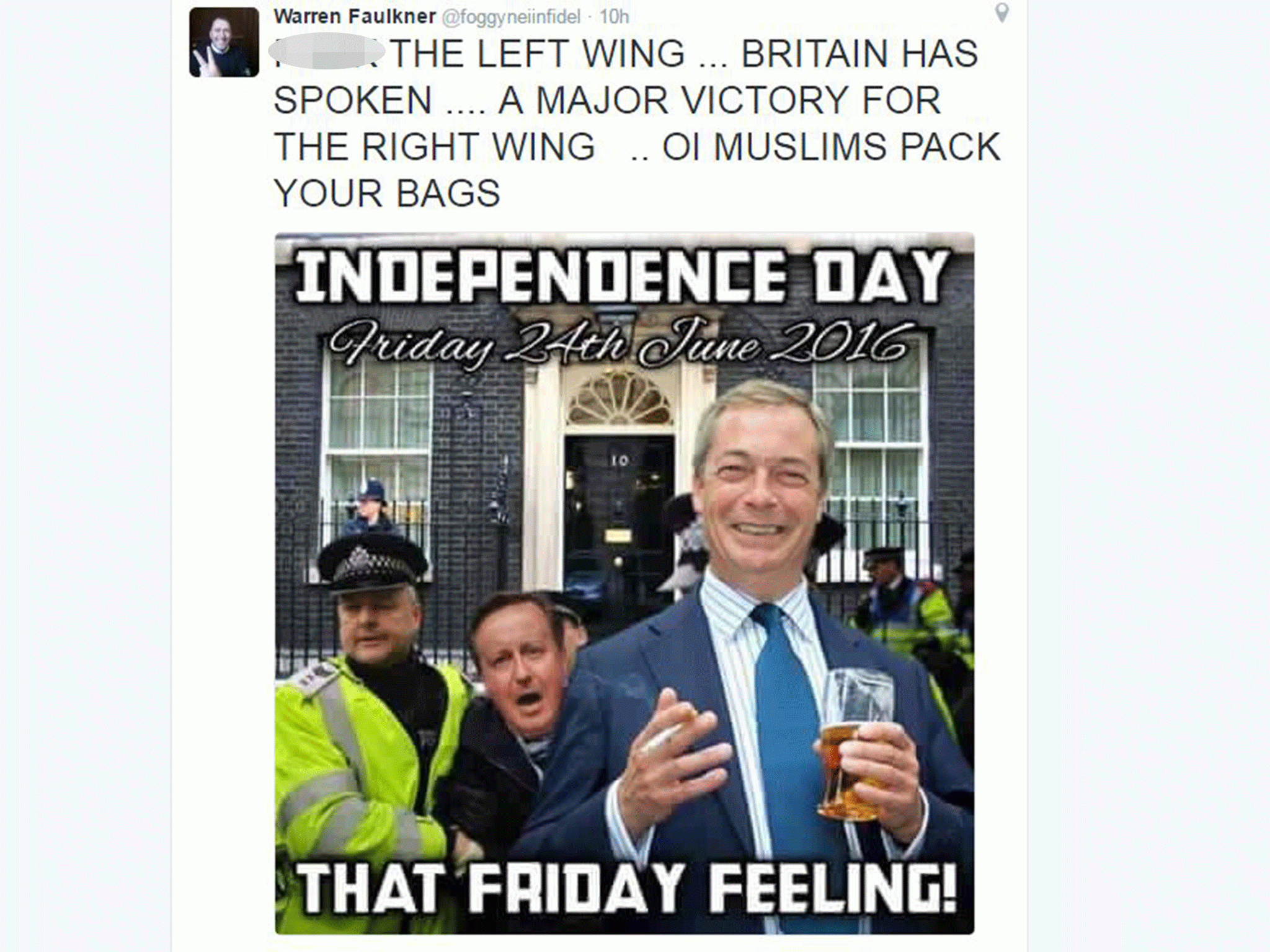Screen dimensions: 1270x952
Task: Click the location pin icon on the tweet
Action: pos(1001,13)
